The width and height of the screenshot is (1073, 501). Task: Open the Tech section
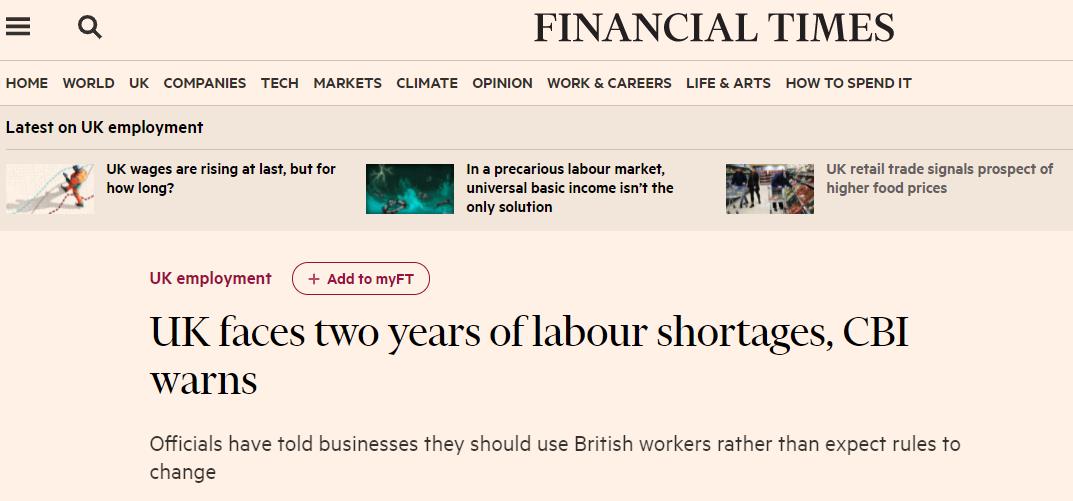pyautogui.click(x=280, y=83)
